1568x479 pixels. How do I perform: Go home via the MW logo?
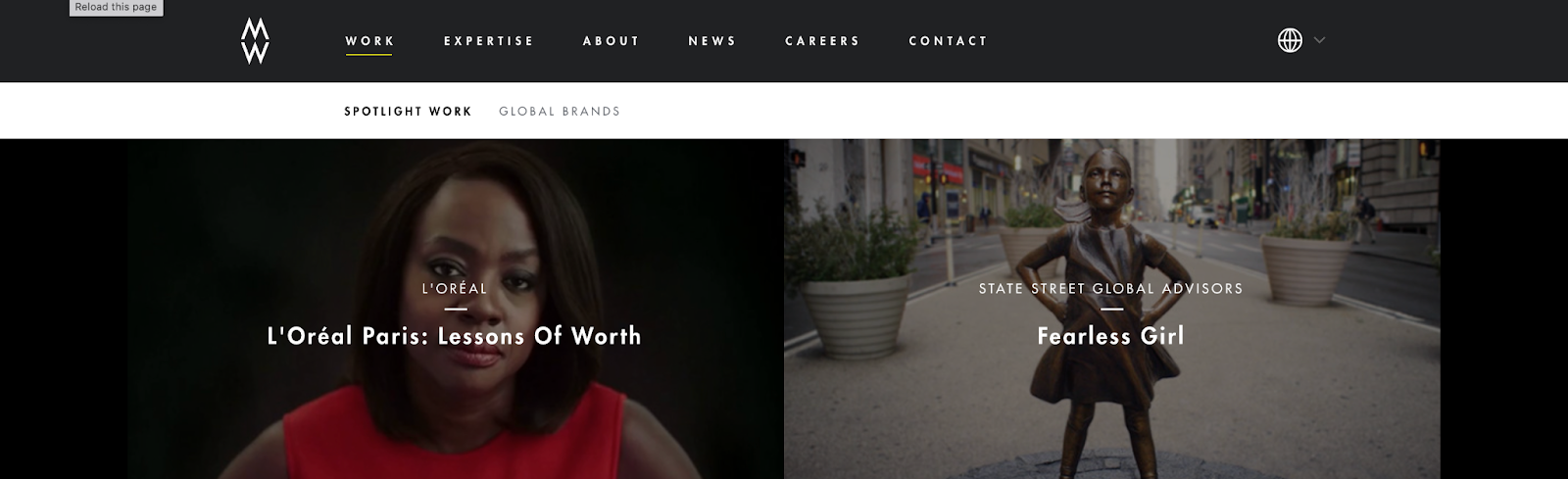coord(255,41)
